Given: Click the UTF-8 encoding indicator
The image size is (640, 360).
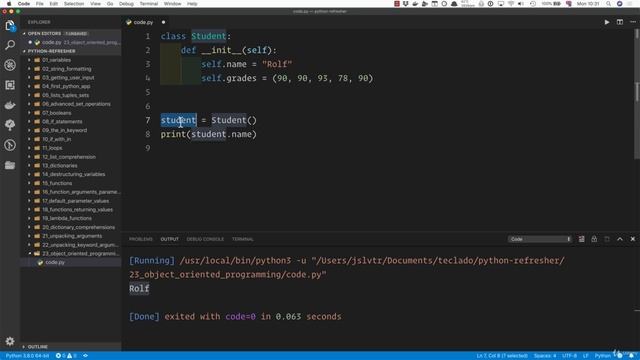Looking at the screenshot, I should pyautogui.click(x=569, y=356).
